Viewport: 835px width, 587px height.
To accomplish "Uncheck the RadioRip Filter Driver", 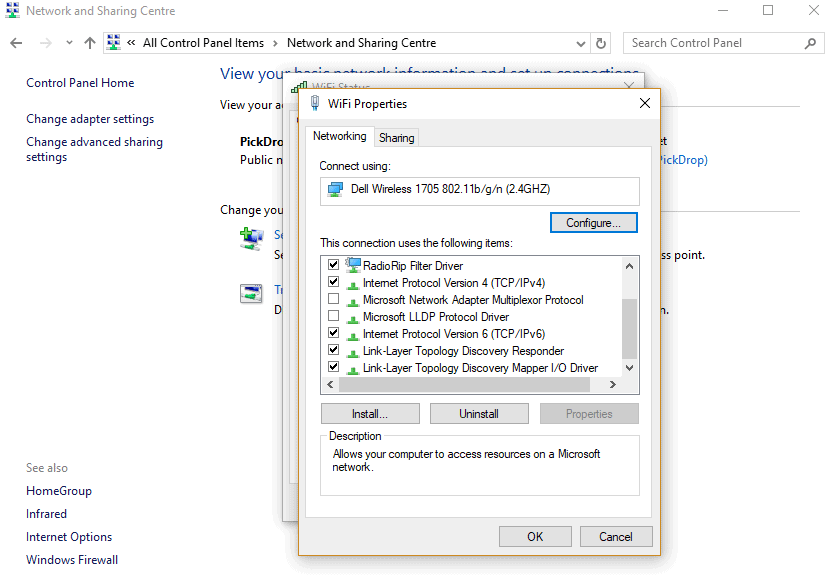I will [x=333, y=265].
